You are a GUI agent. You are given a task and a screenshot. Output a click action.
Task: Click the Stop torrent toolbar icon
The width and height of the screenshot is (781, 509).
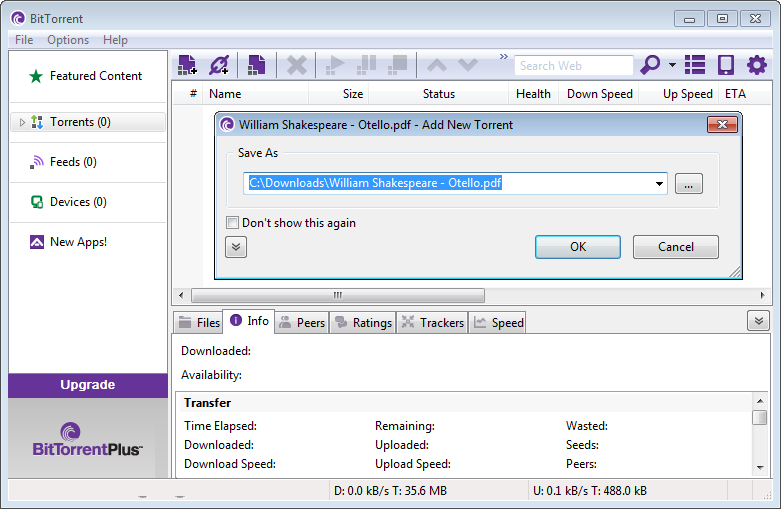pos(397,65)
